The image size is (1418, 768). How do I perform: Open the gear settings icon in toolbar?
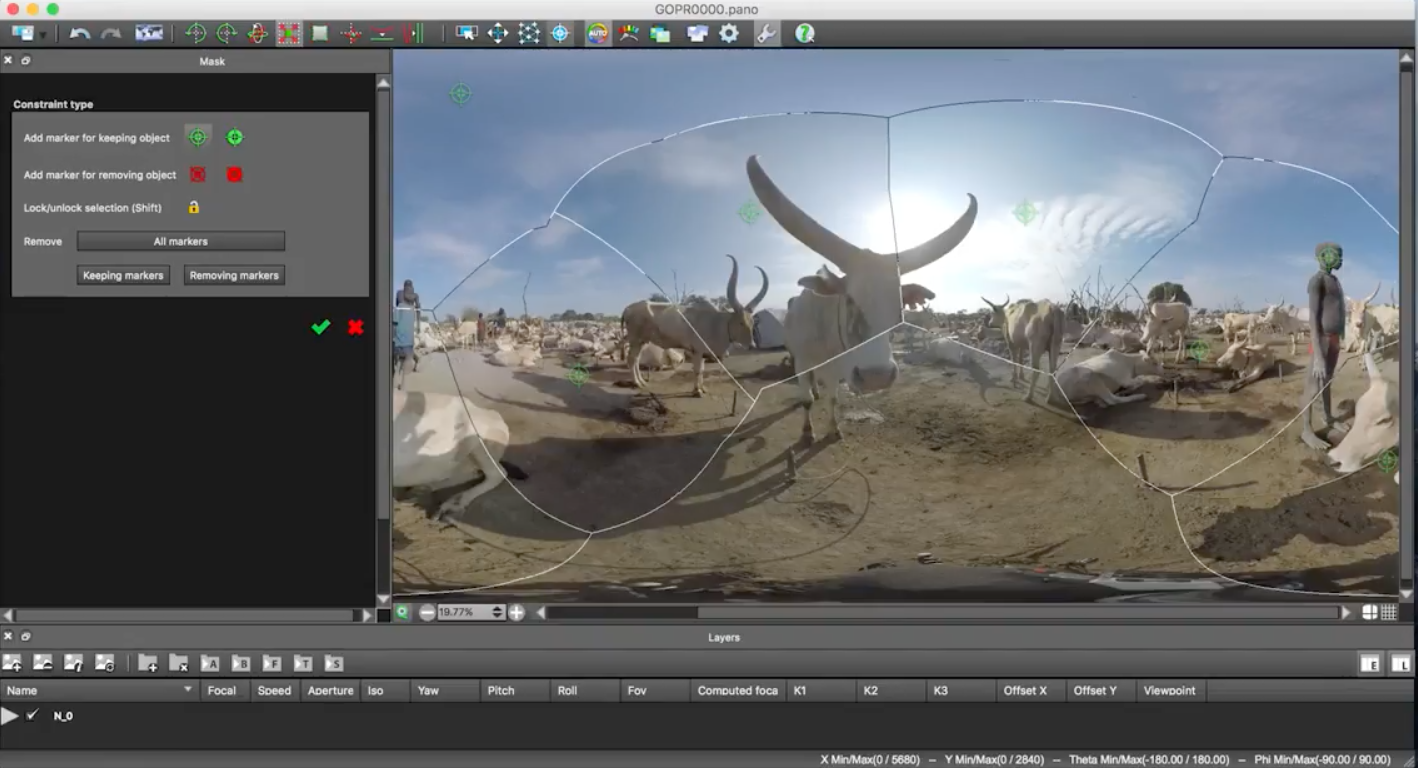coord(729,33)
